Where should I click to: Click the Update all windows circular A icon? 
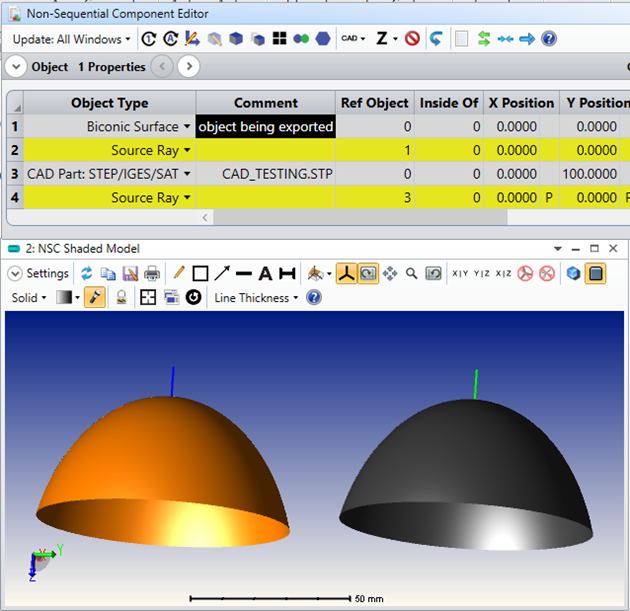(170, 39)
